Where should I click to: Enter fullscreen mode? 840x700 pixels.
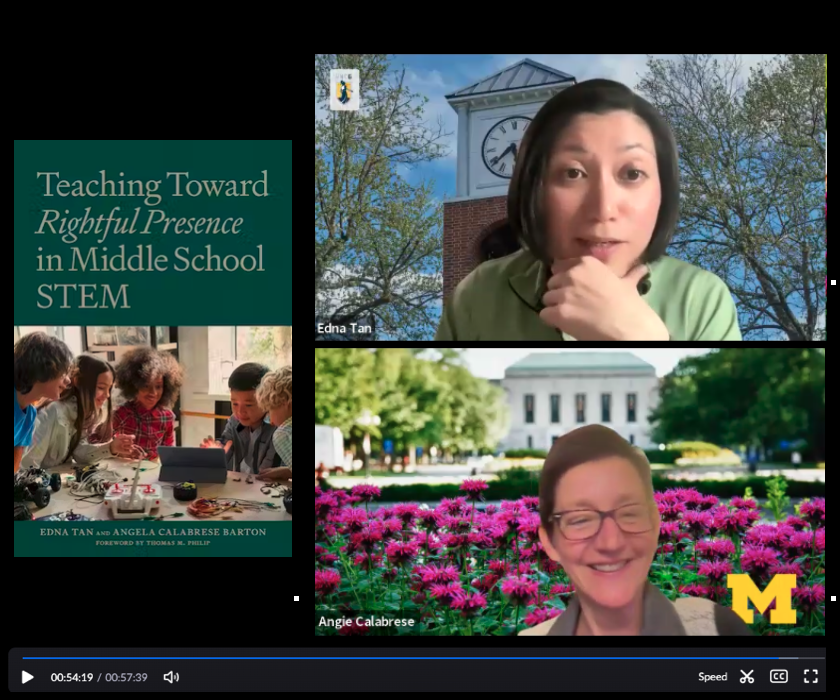click(x=811, y=676)
